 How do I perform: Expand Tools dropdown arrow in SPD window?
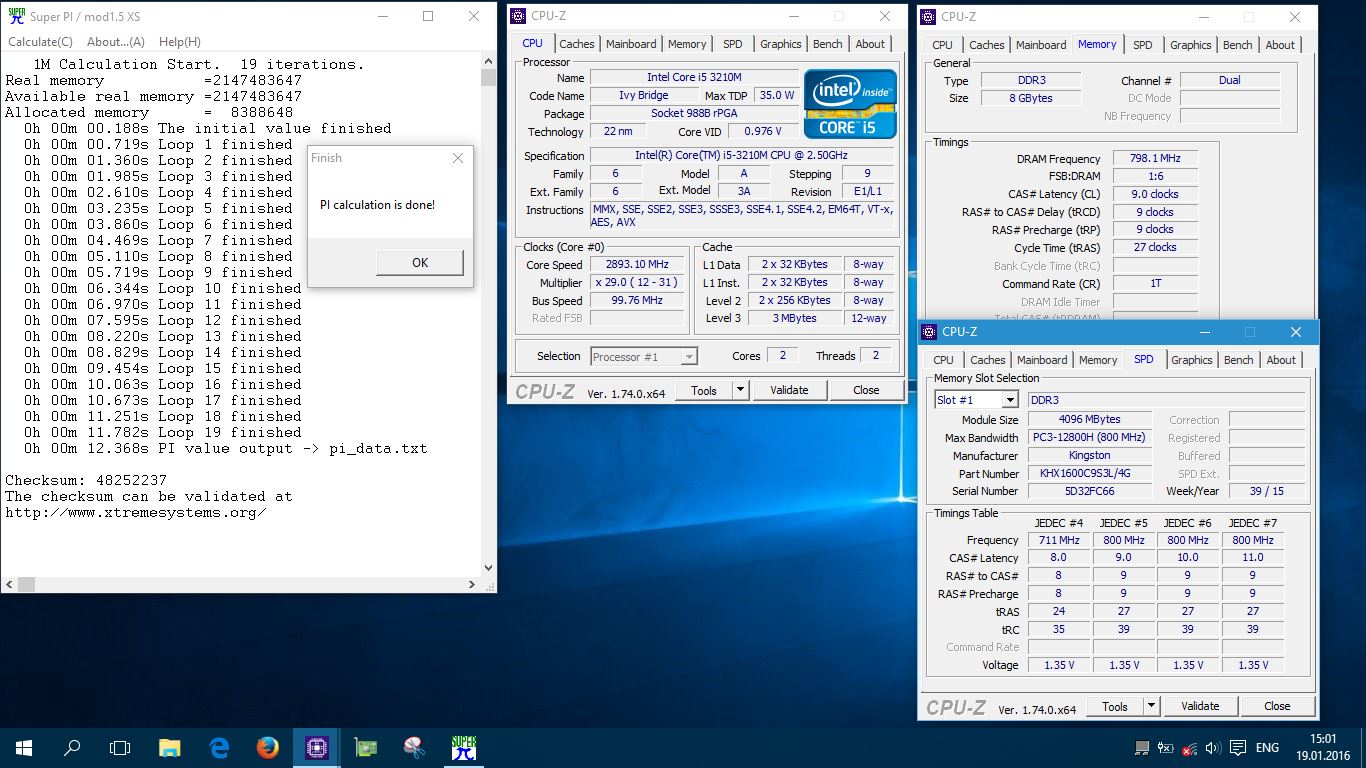point(1151,706)
